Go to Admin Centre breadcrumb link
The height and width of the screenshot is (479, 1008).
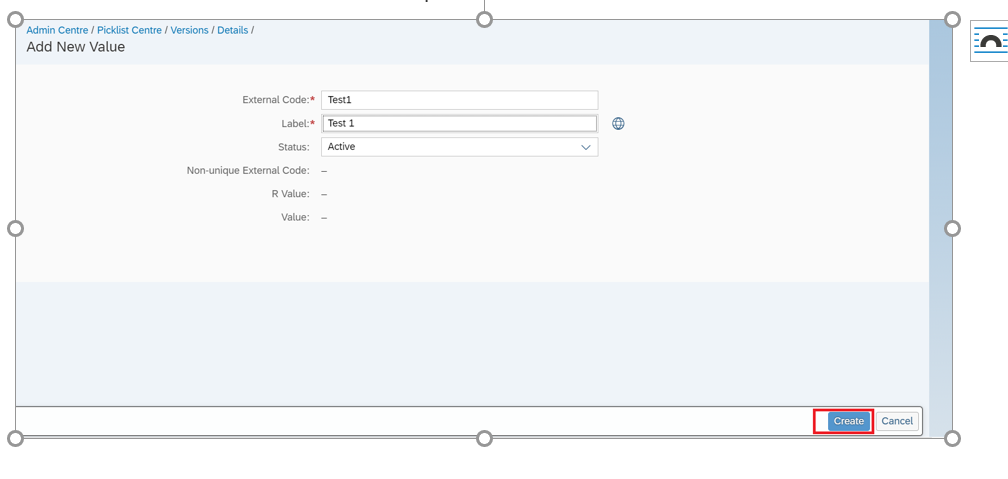(x=57, y=30)
